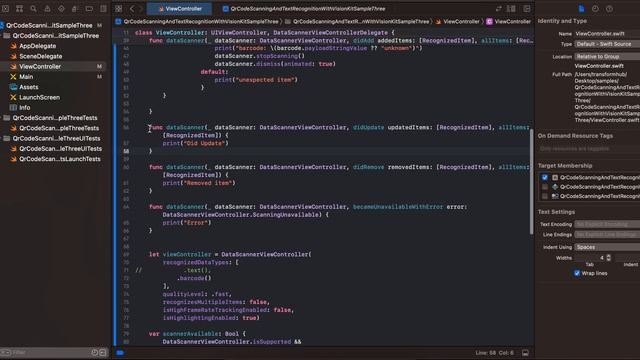This screenshot has height=360, width=640.
Task: Click recent files filter clock icon
Action: pos(94,352)
